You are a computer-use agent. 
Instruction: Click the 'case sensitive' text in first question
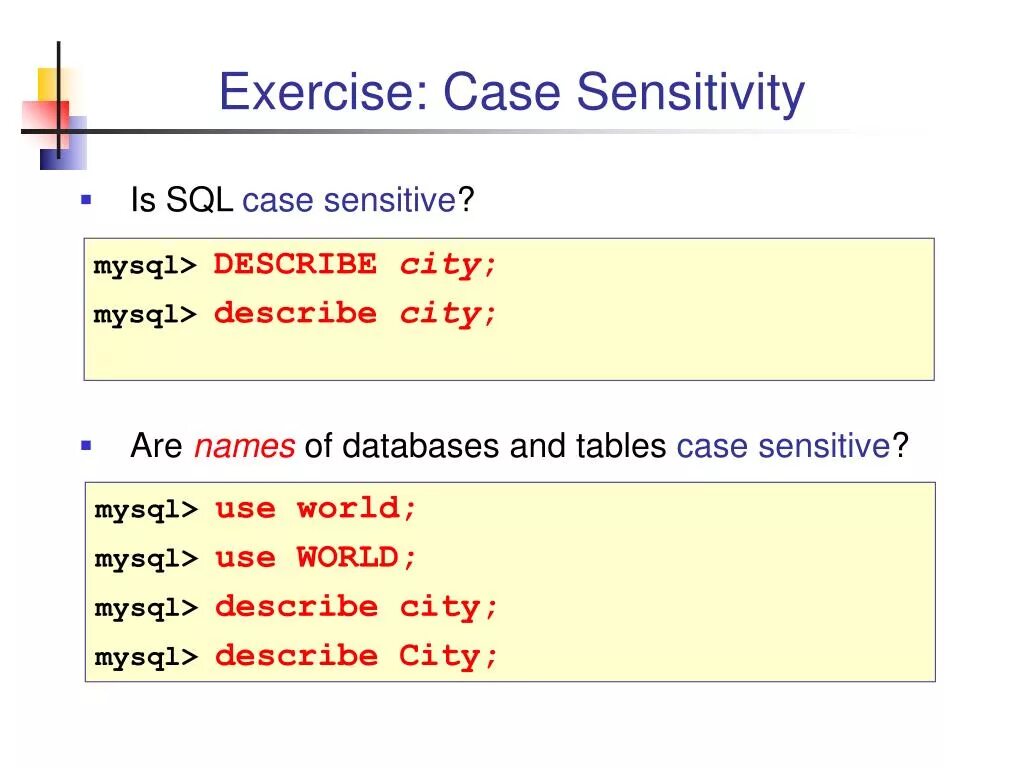pos(349,201)
